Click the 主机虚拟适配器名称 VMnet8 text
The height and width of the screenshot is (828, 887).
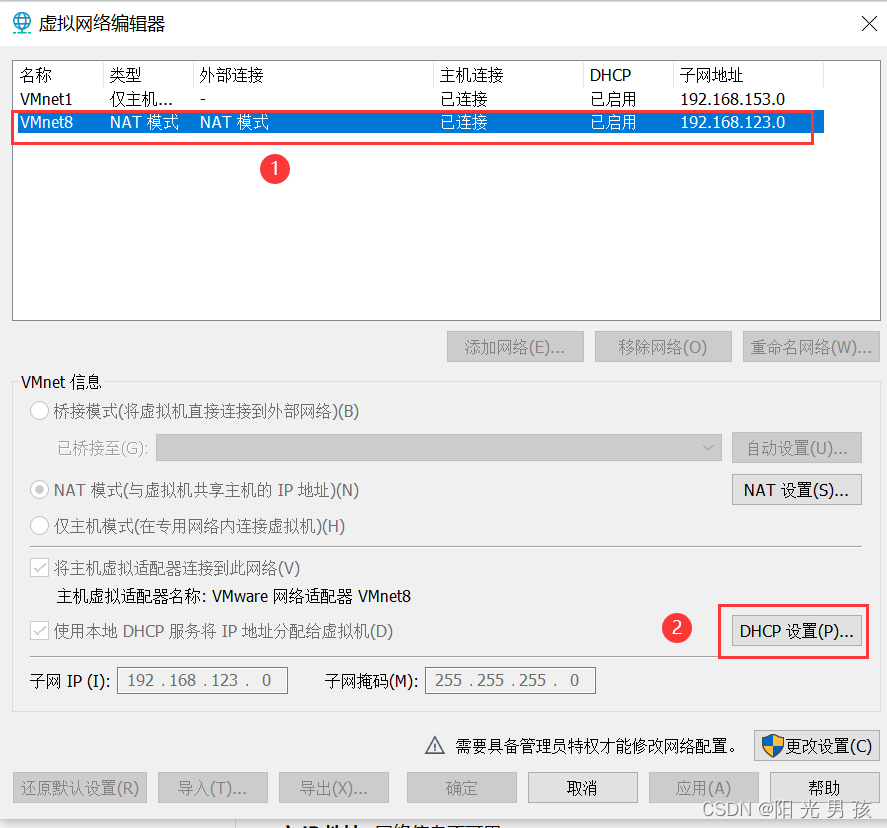click(234, 596)
